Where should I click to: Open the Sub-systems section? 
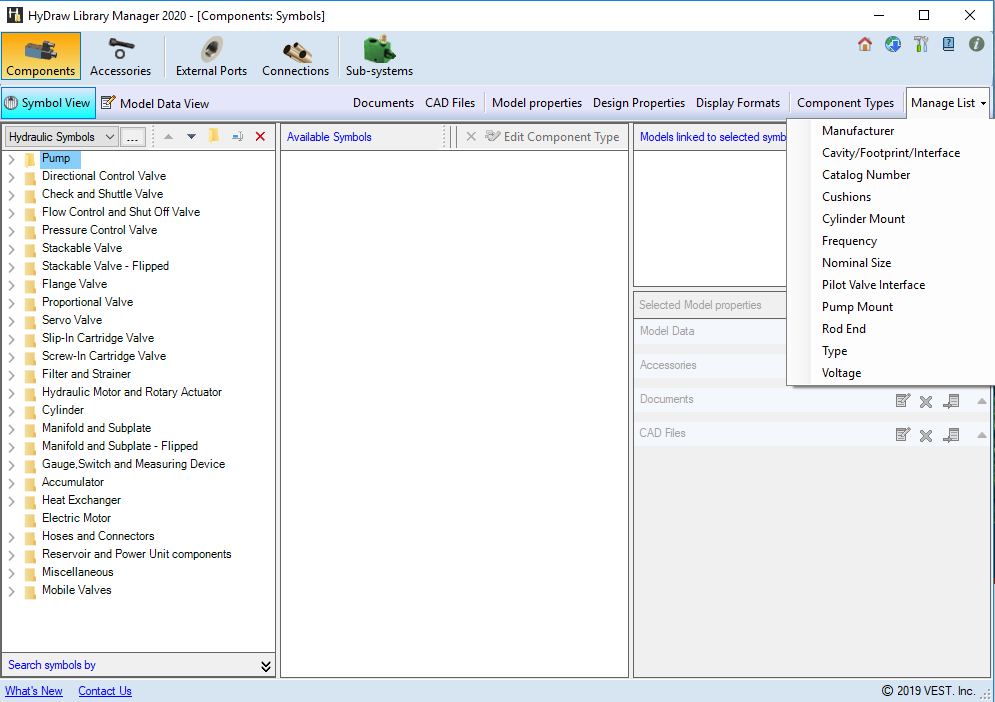point(379,56)
